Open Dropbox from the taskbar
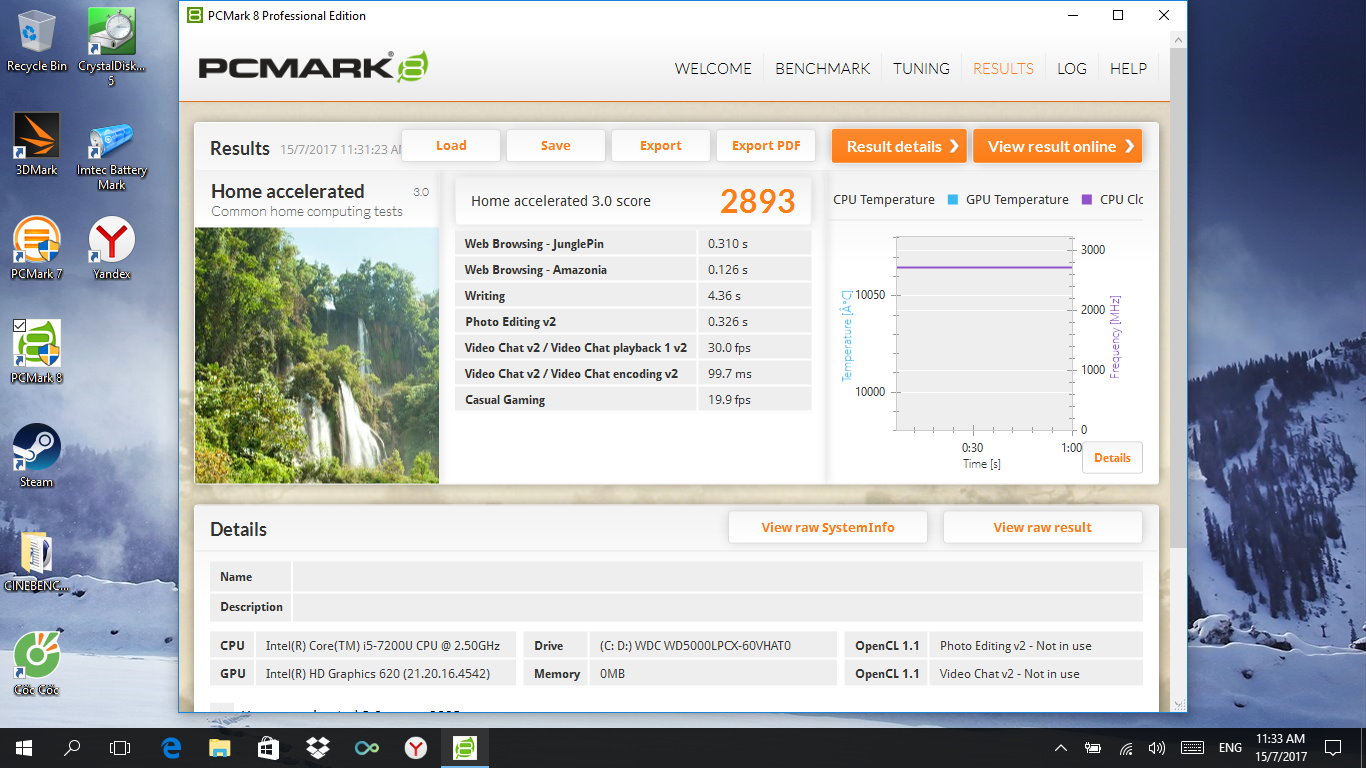Image resolution: width=1366 pixels, height=768 pixels. (317, 748)
